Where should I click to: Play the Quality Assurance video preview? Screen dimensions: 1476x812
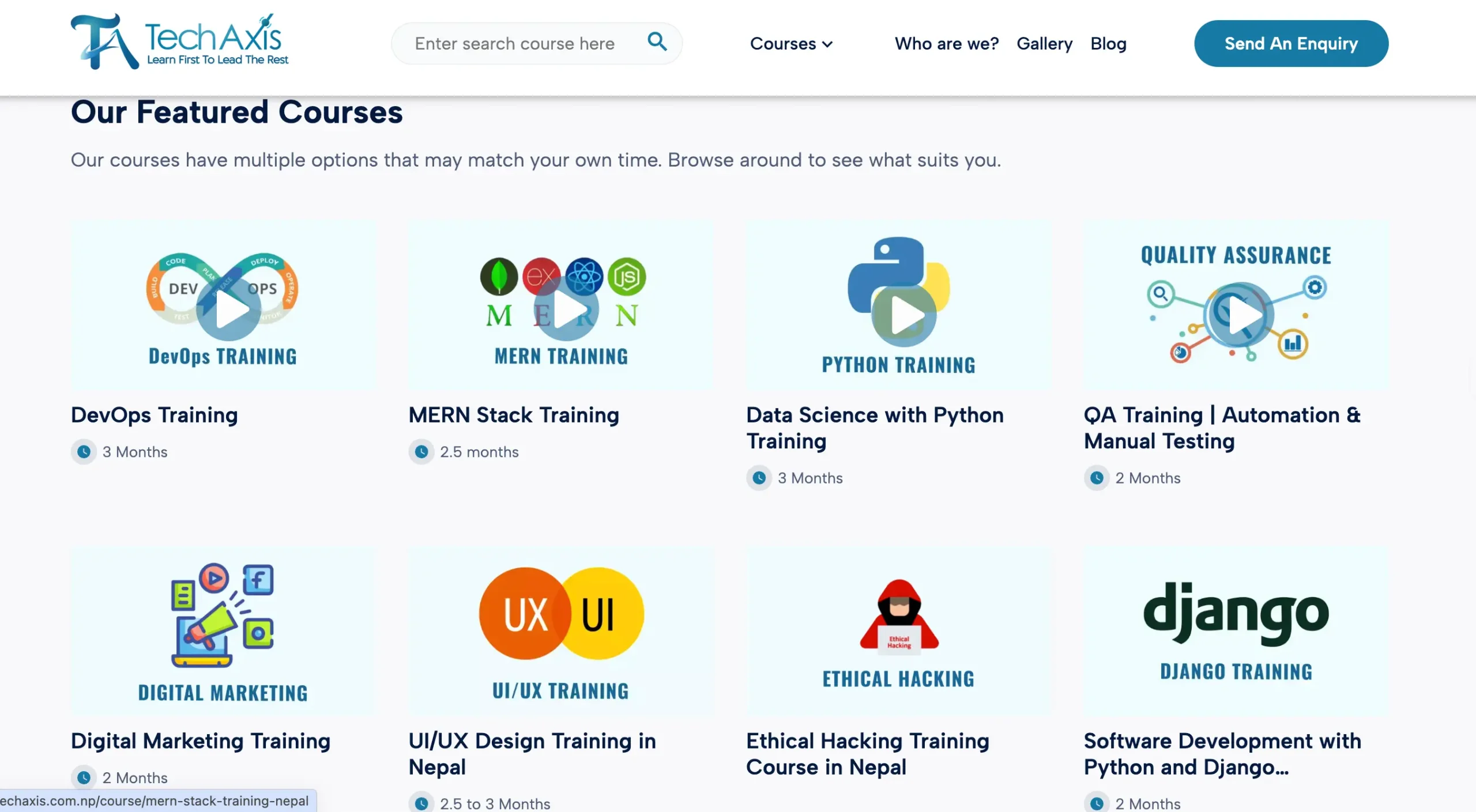pyautogui.click(x=1241, y=315)
